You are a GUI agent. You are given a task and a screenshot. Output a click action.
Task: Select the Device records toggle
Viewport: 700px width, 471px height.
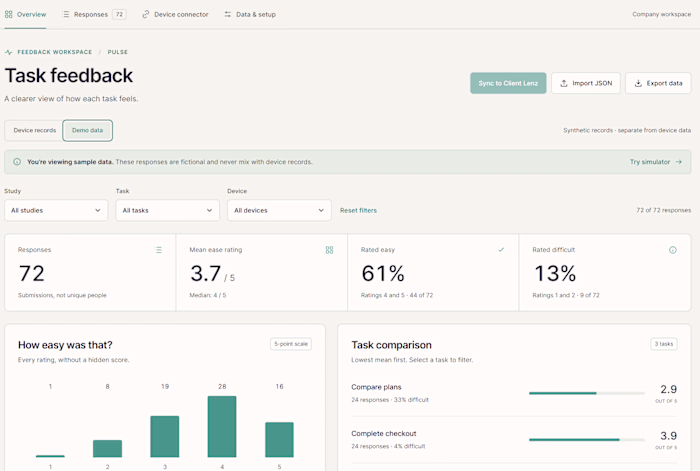[34, 130]
